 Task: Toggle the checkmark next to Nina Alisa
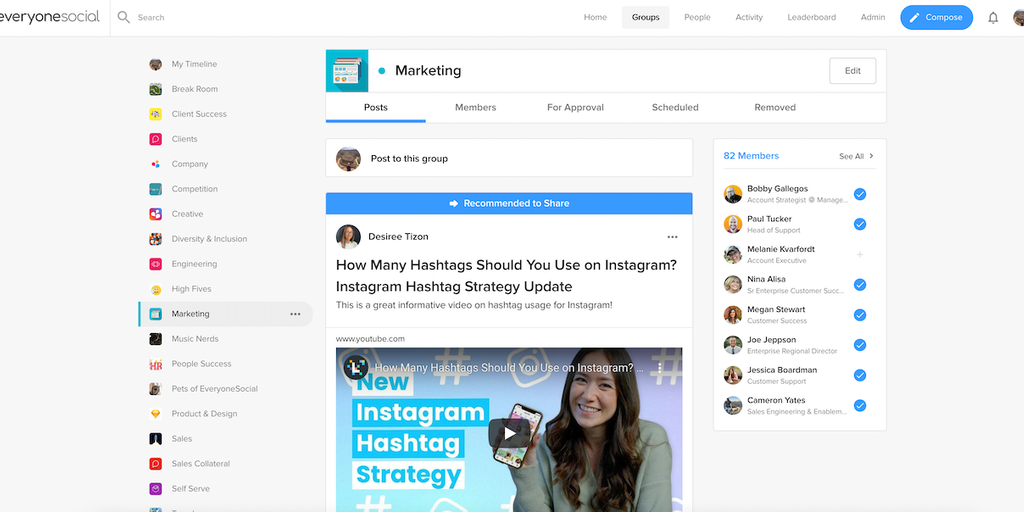pyautogui.click(x=860, y=285)
